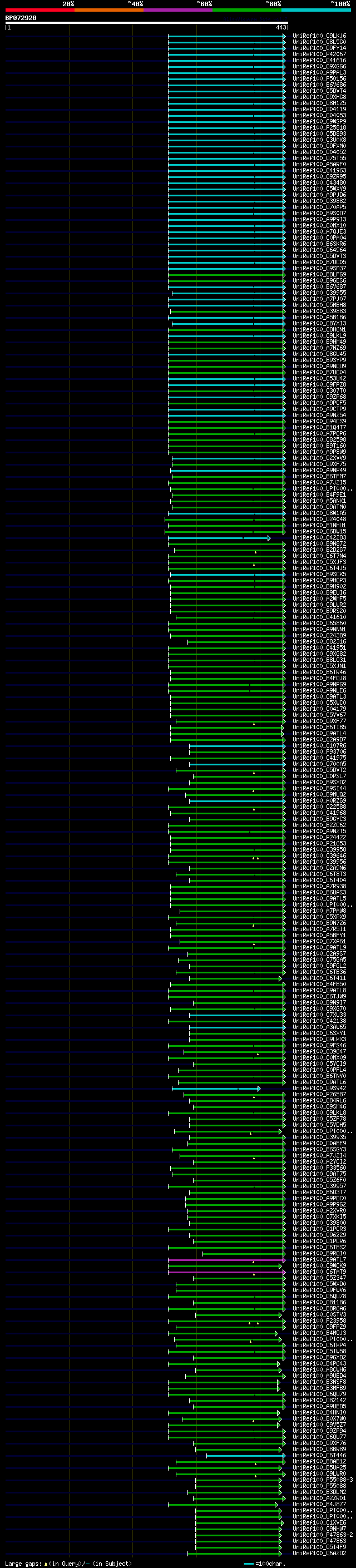Select UniRef100_P55088-3 isoform label
Screen dimensions: 356x1568
tap(323, 1480)
